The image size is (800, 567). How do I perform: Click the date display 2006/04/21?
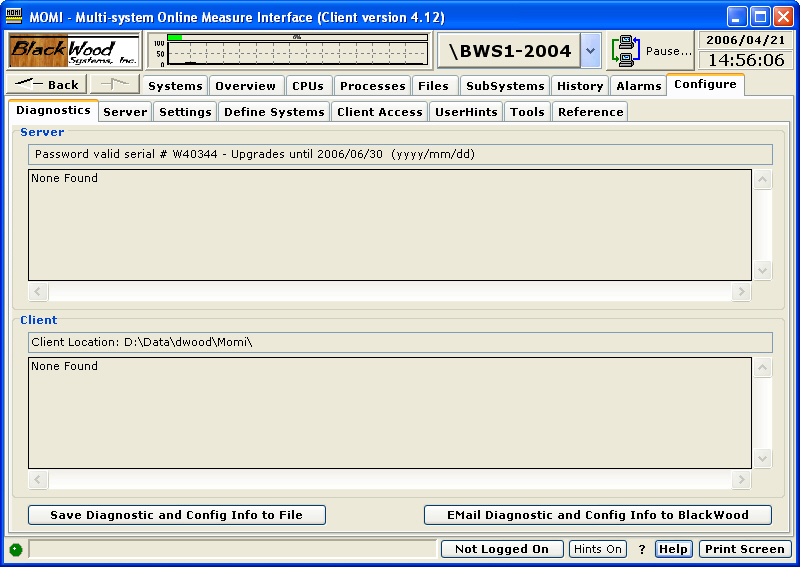pos(745,40)
